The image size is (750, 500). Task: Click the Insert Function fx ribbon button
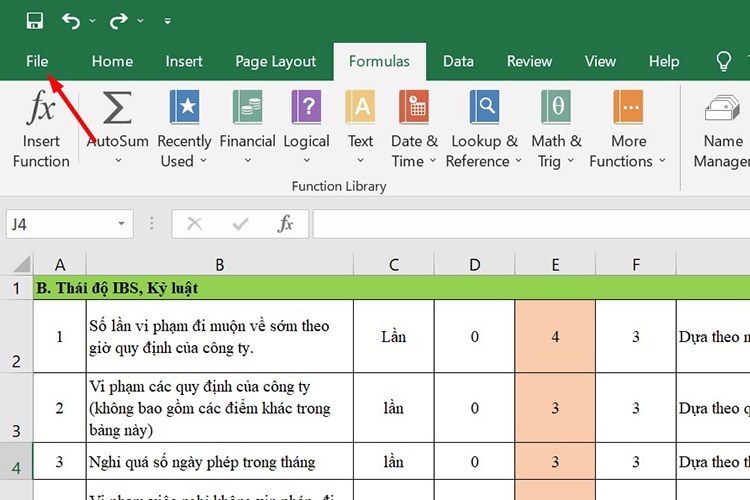(41, 128)
